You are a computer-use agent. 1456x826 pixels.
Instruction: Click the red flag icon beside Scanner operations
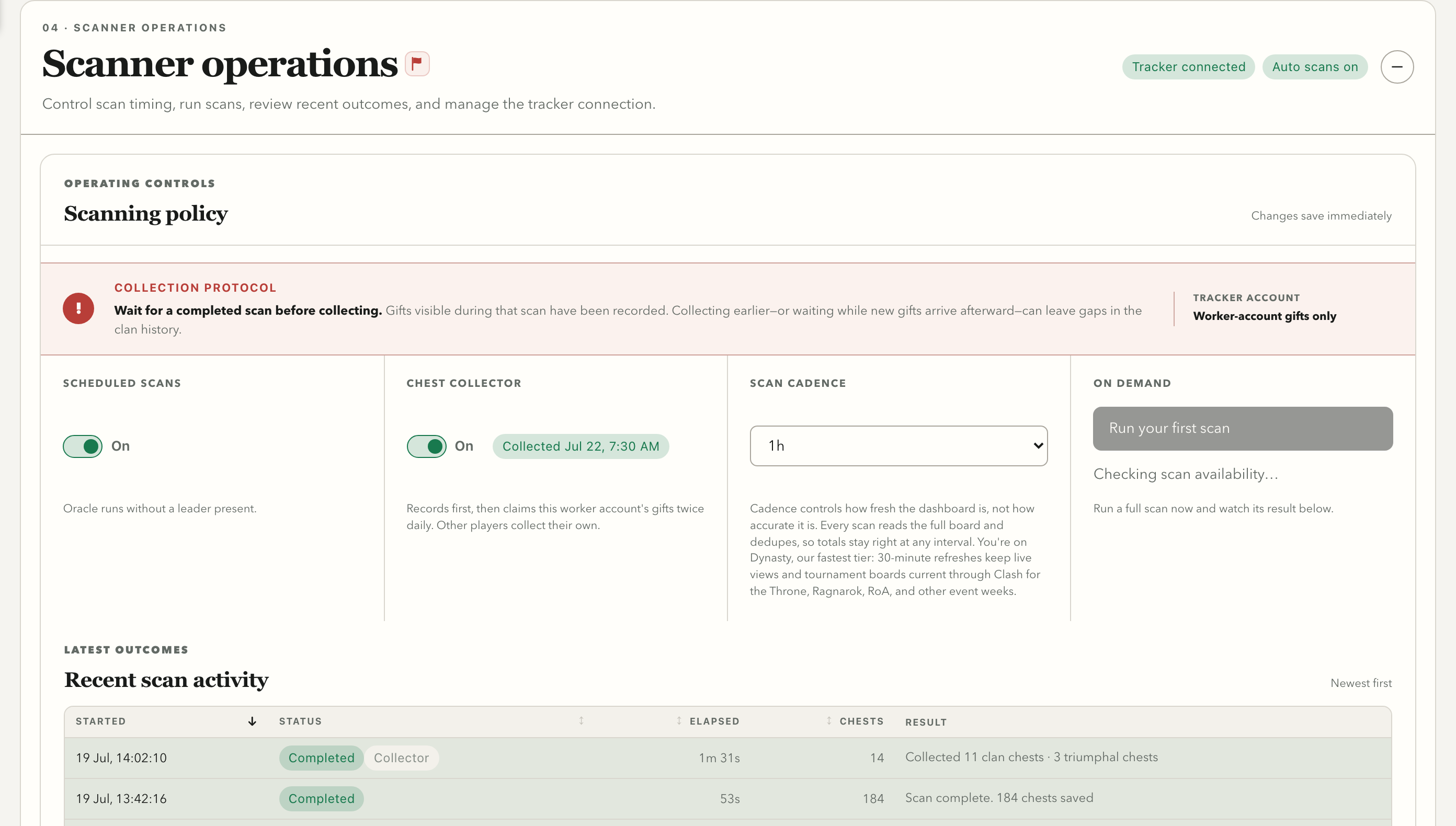[417, 64]
